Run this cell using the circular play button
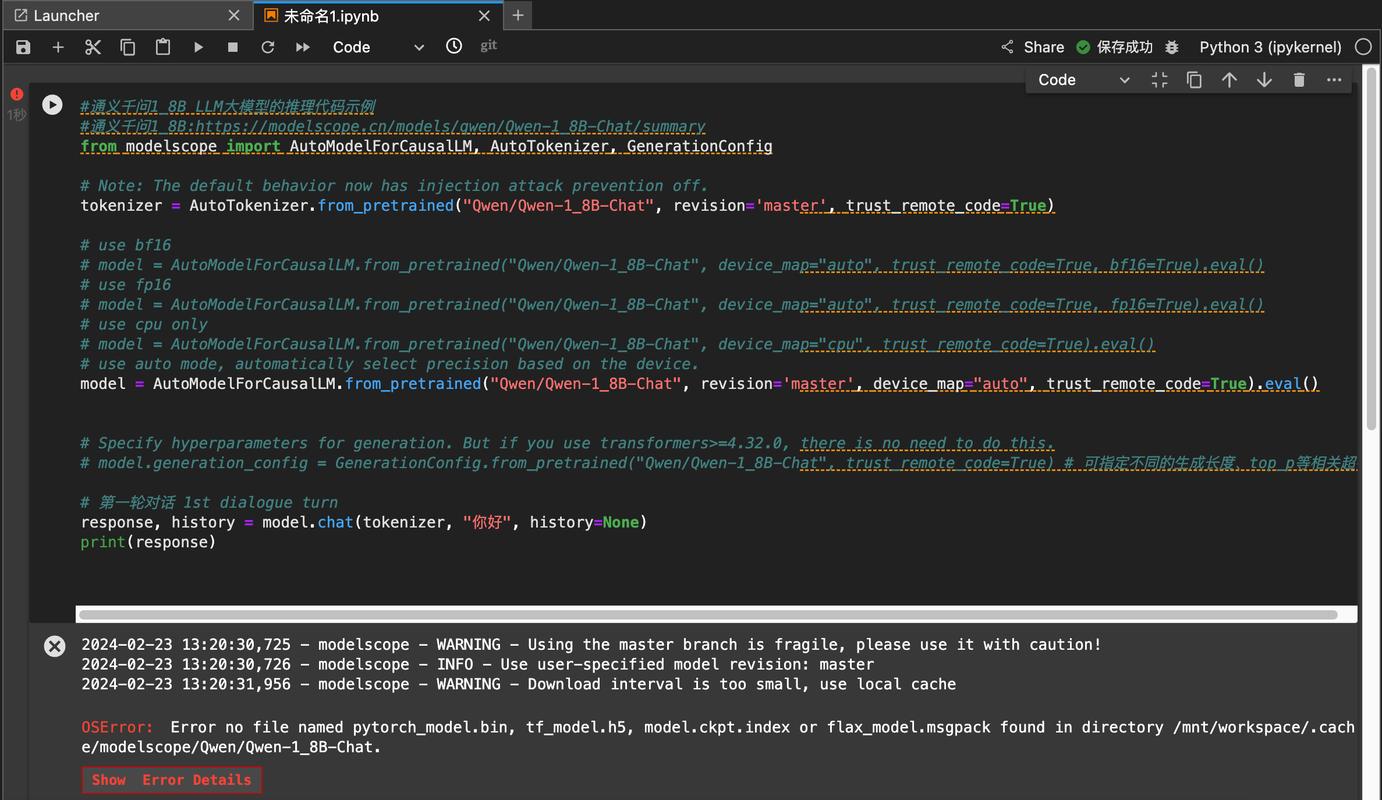The height and width of the screenshot is (800, 1382). (52, 104)
